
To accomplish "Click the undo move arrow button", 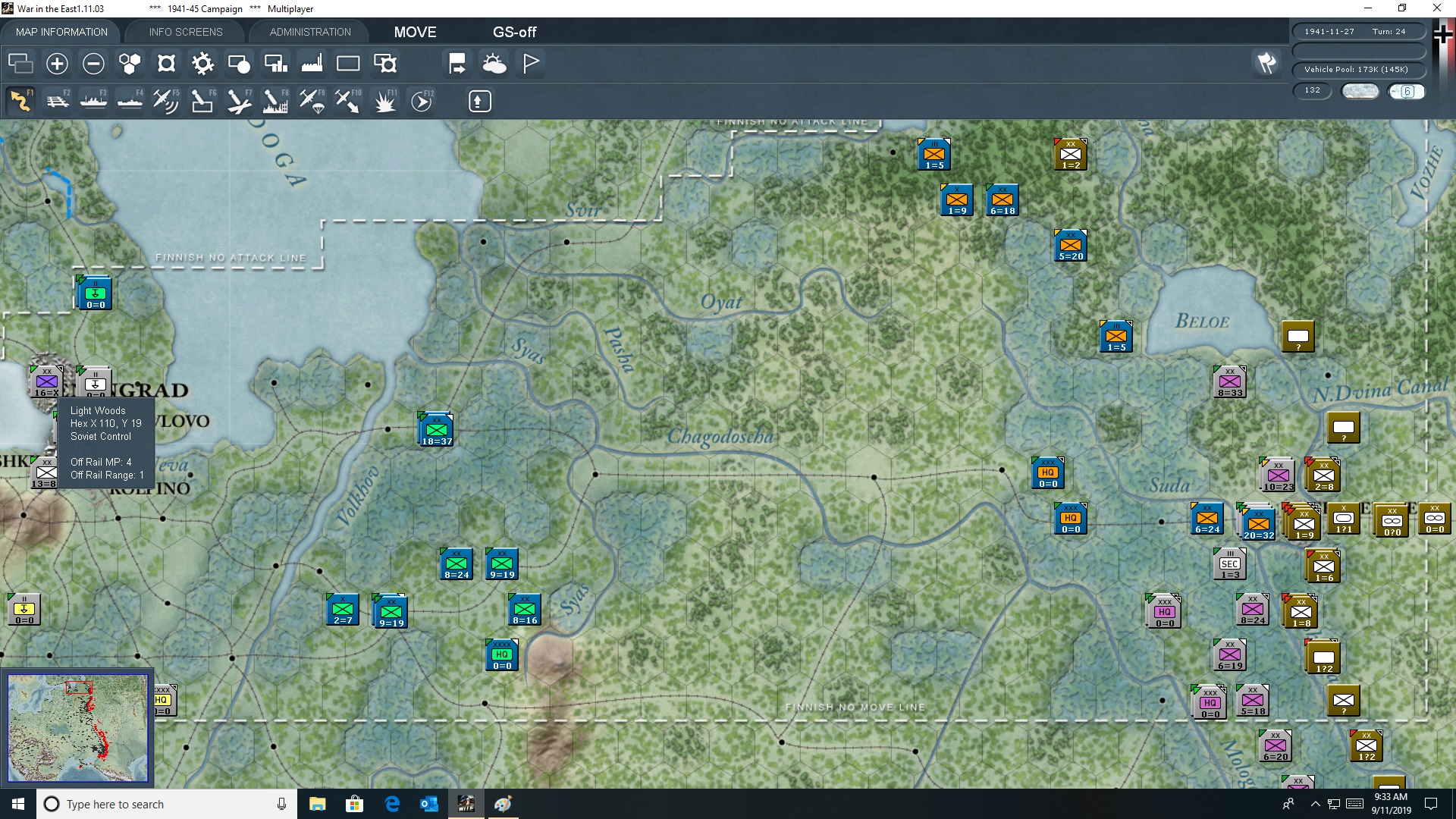I will point(457,64).
